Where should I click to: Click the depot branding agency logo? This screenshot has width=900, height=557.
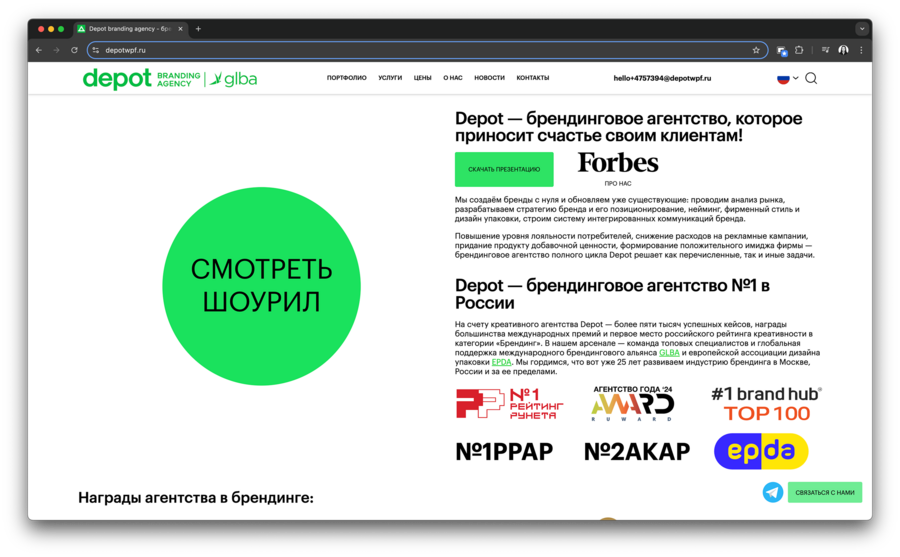tap(141, 79)
